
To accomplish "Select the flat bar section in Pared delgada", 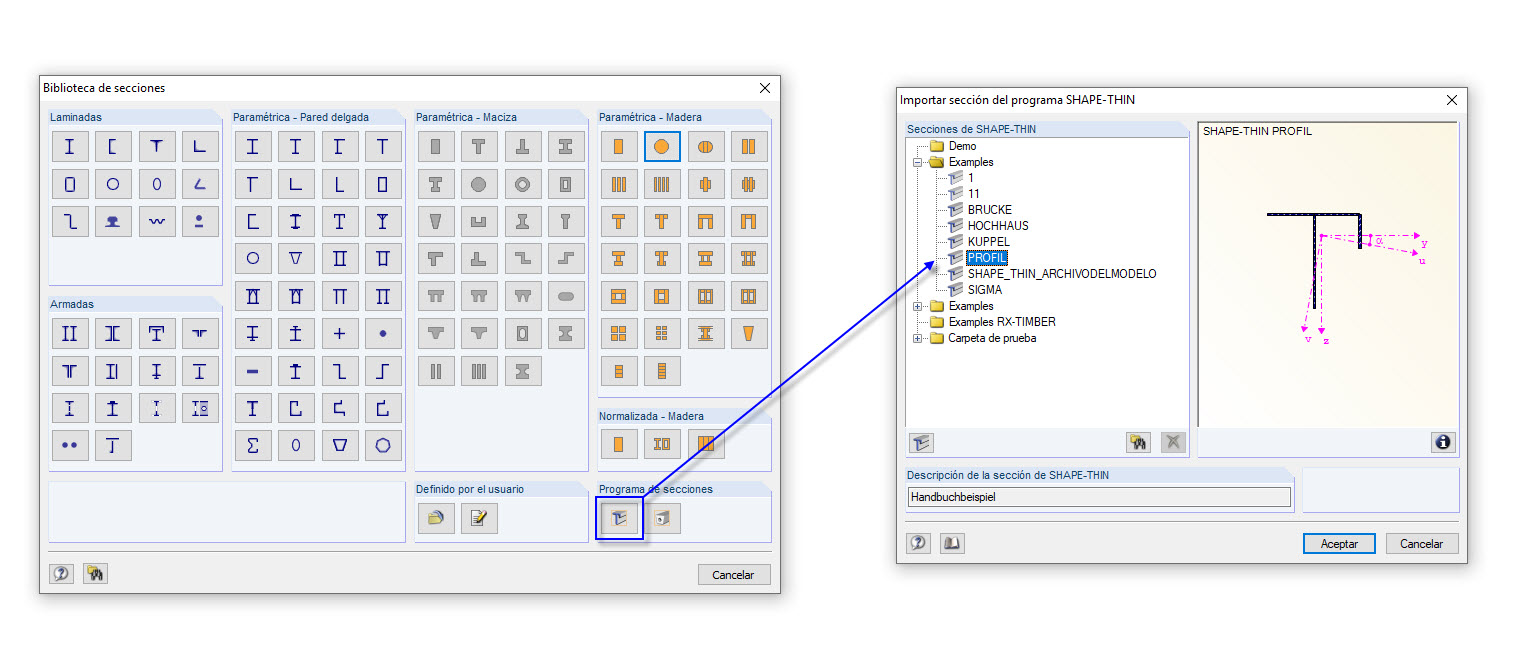I will (252, 371).
